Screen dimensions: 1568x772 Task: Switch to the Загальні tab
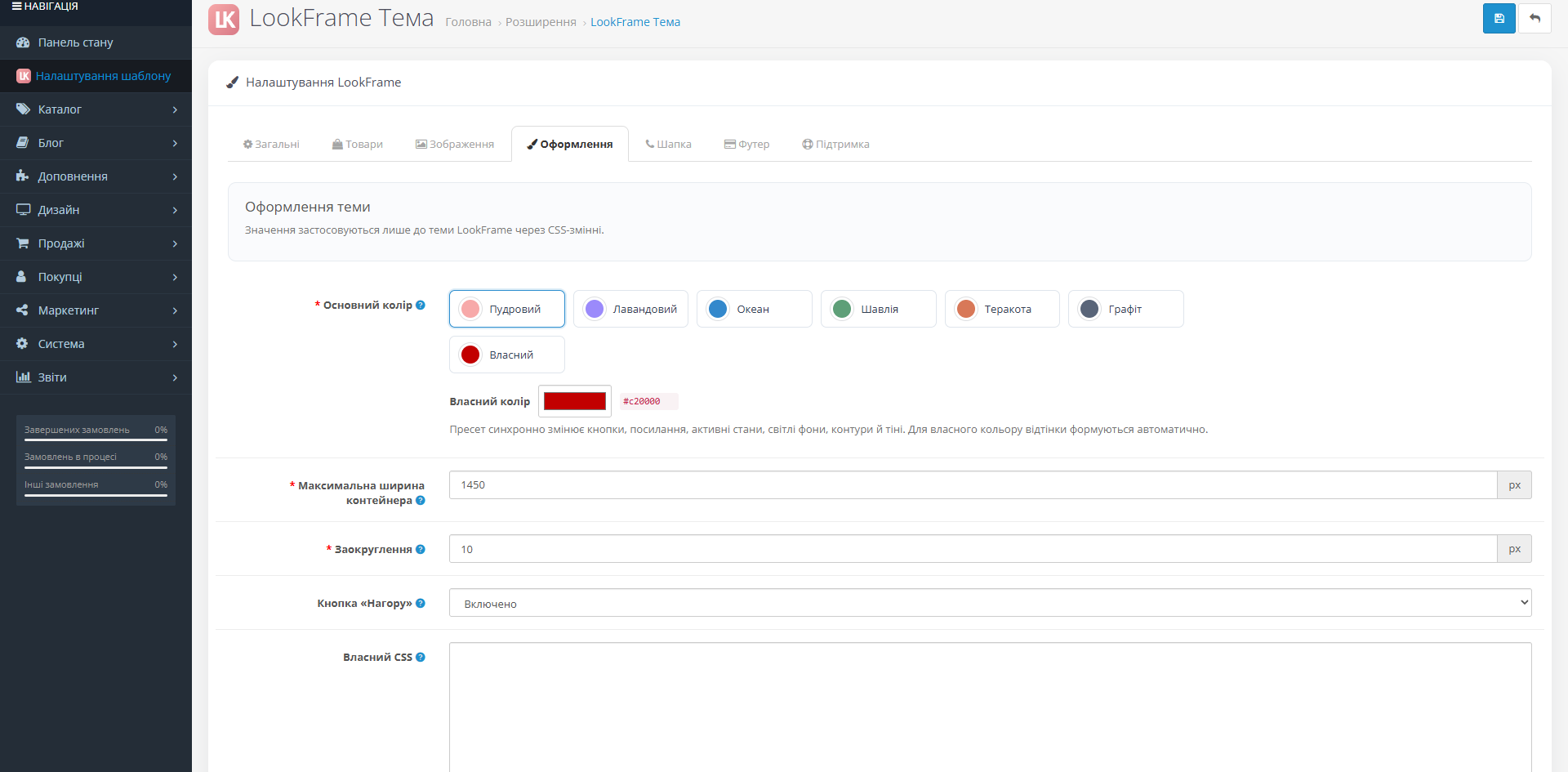[x=271, y=144]
